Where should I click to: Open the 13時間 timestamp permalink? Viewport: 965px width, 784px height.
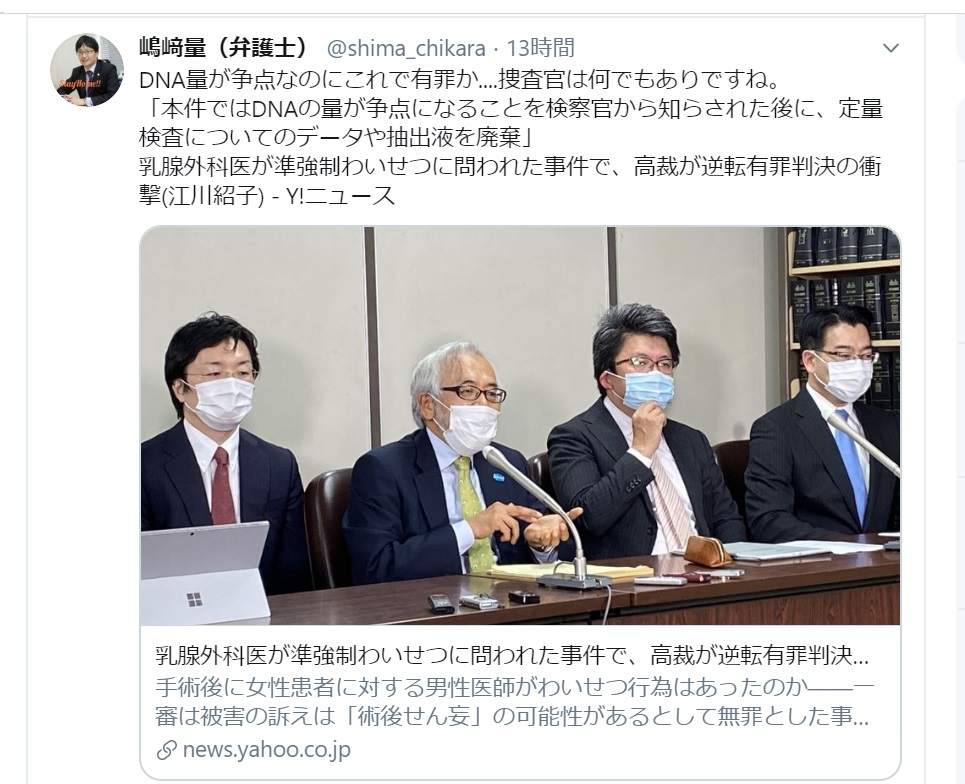[540, 47]
